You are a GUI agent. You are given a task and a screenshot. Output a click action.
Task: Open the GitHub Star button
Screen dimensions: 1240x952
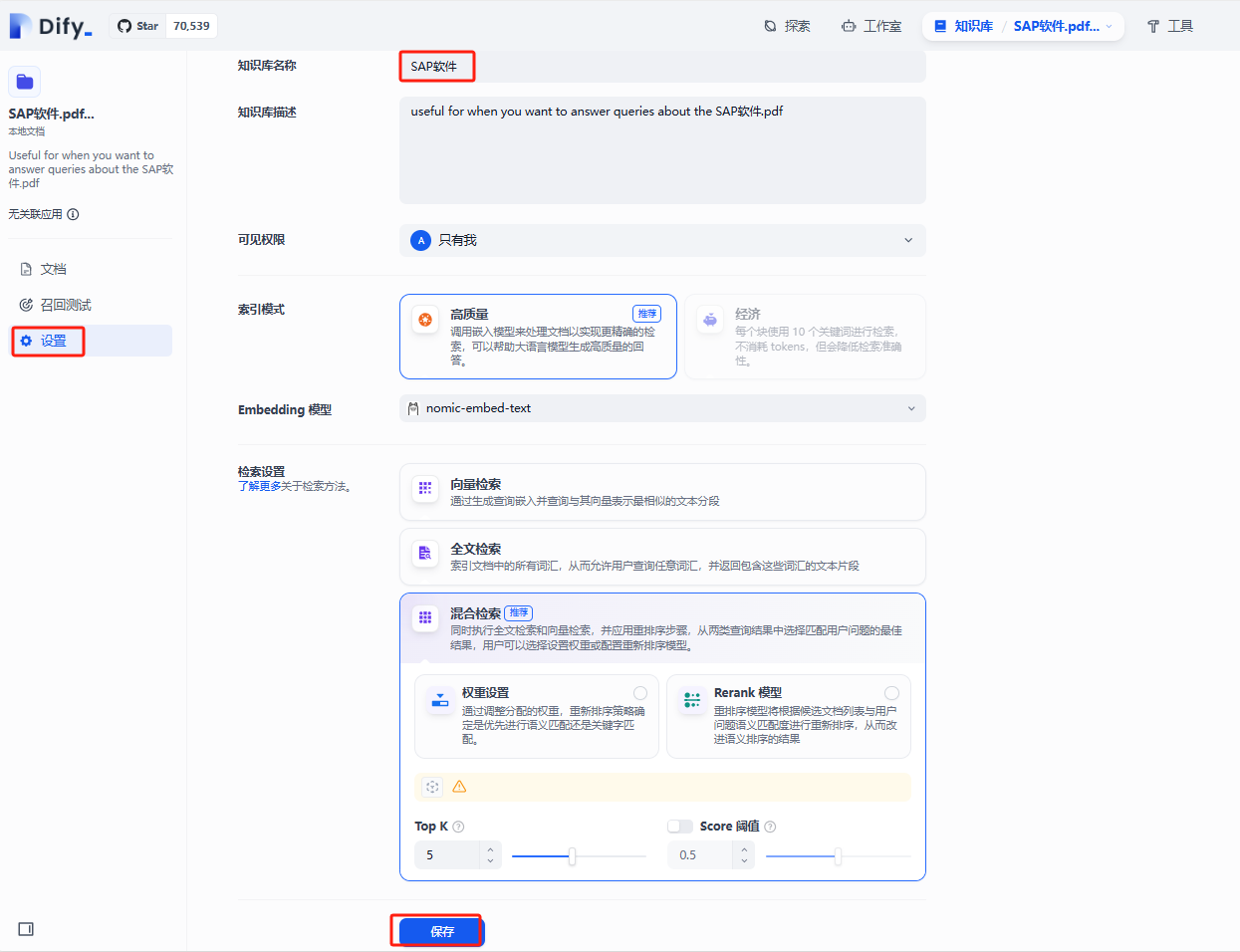point(163,26)
